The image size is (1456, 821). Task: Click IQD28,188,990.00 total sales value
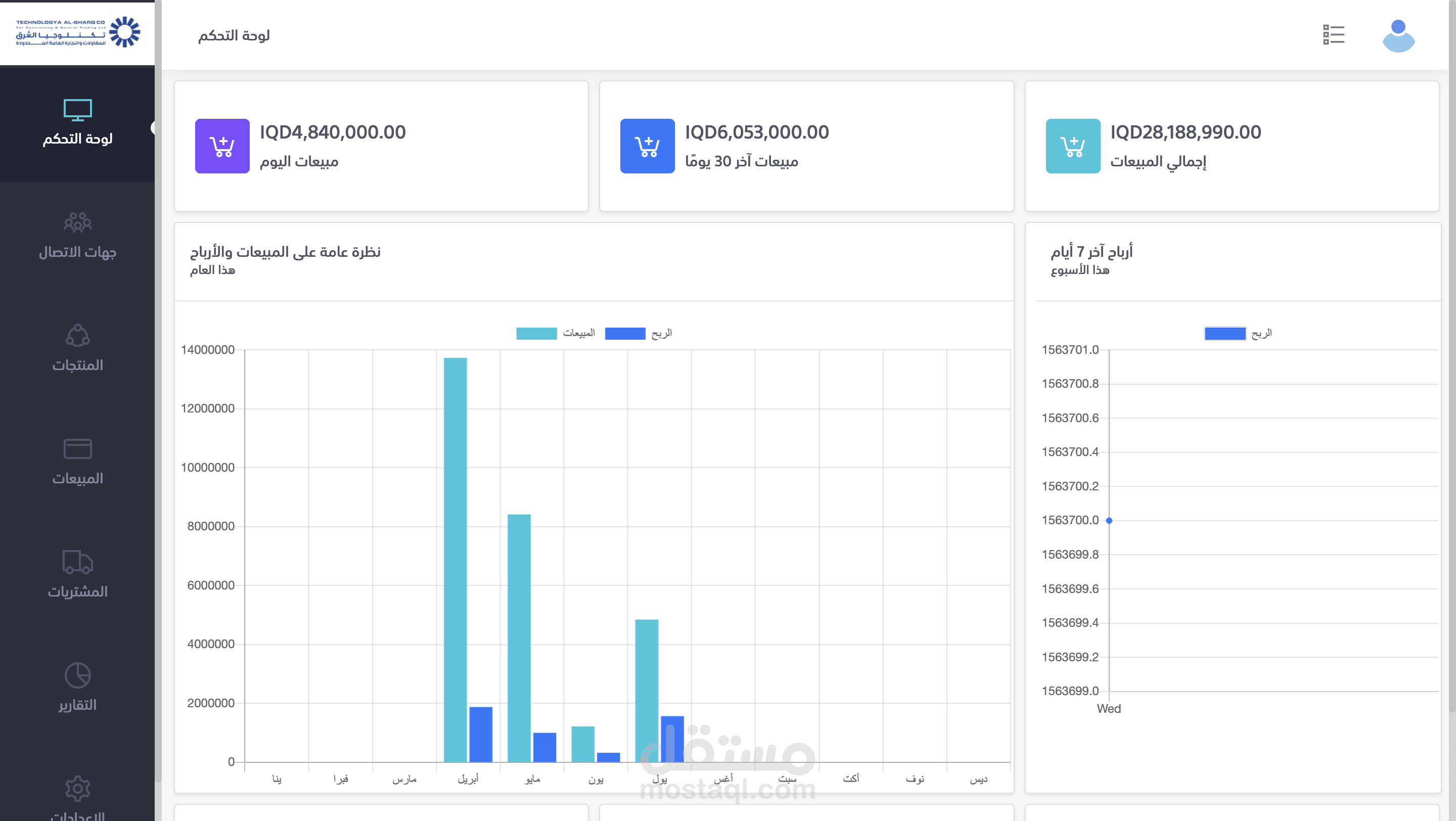click(x=1185, y=132)
